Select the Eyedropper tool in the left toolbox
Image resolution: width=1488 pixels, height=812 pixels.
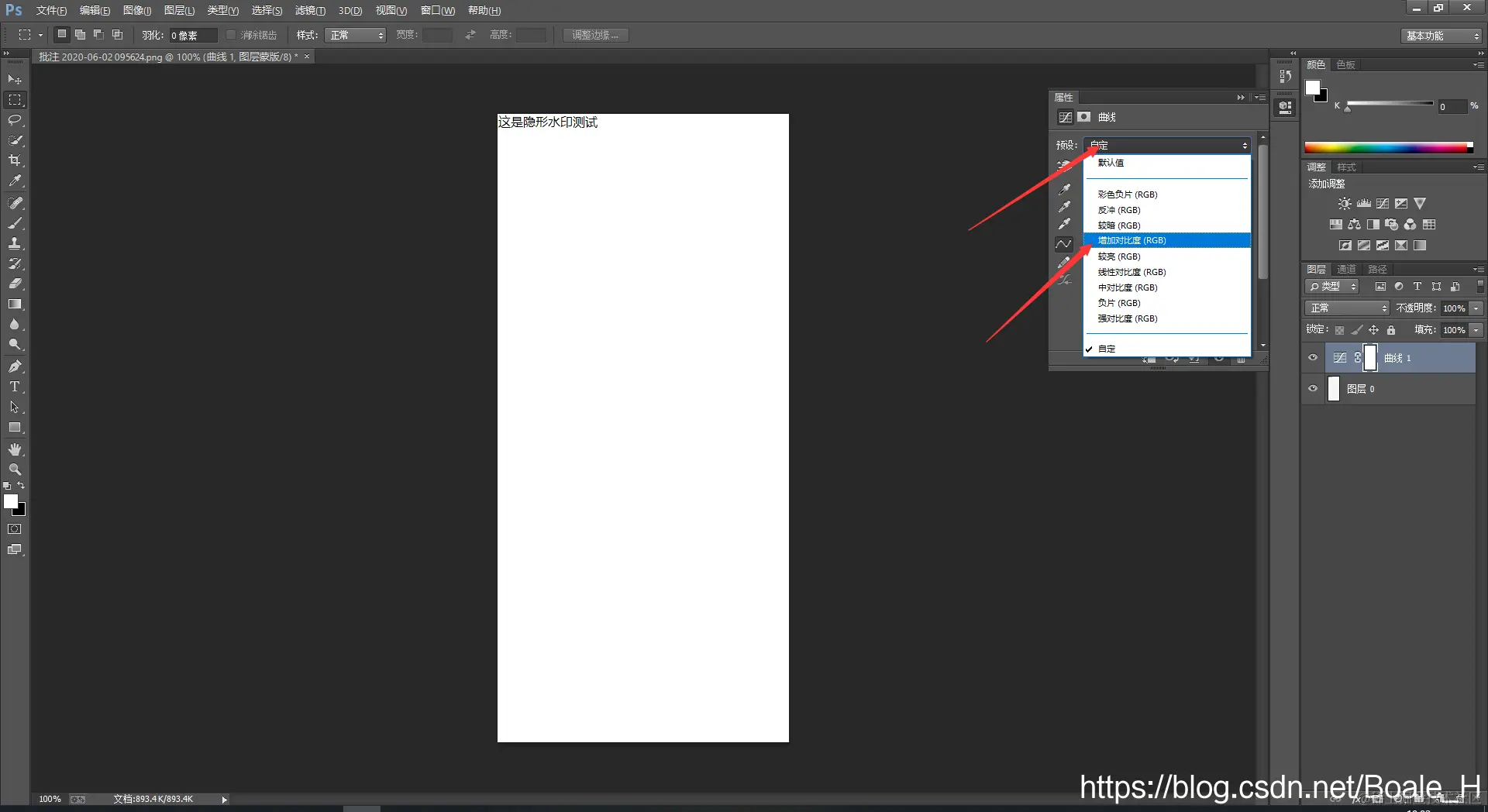point(15,181)
